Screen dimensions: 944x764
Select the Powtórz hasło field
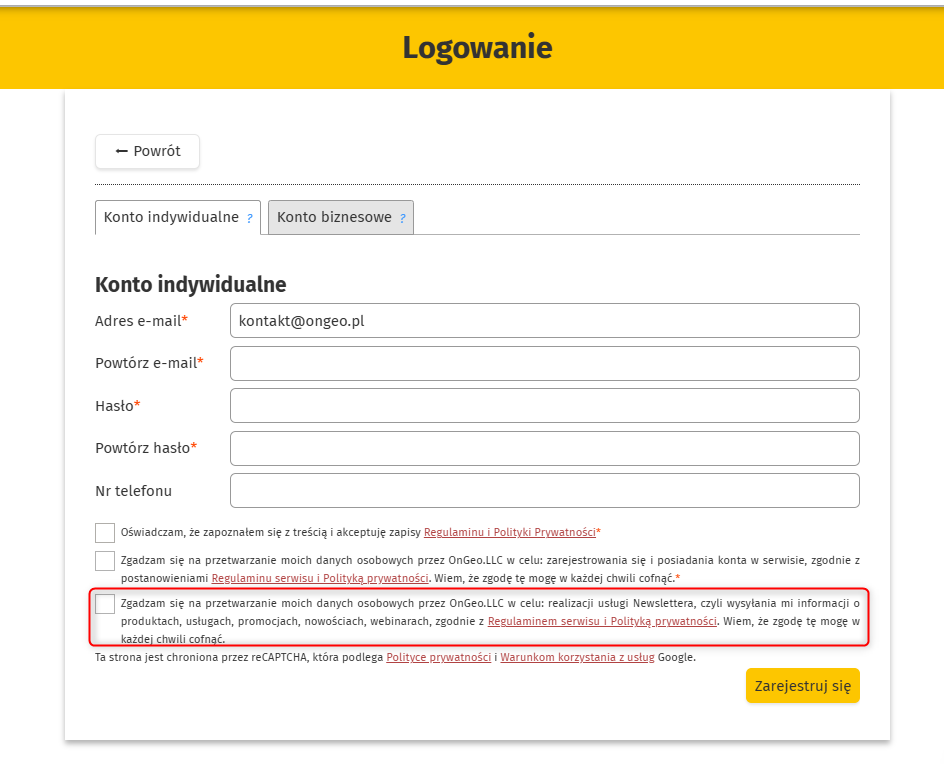544,448
